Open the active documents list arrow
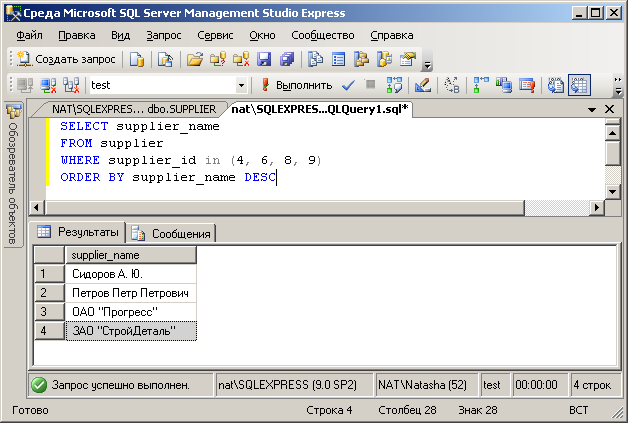The image size is (628, 423). point(592,109)
